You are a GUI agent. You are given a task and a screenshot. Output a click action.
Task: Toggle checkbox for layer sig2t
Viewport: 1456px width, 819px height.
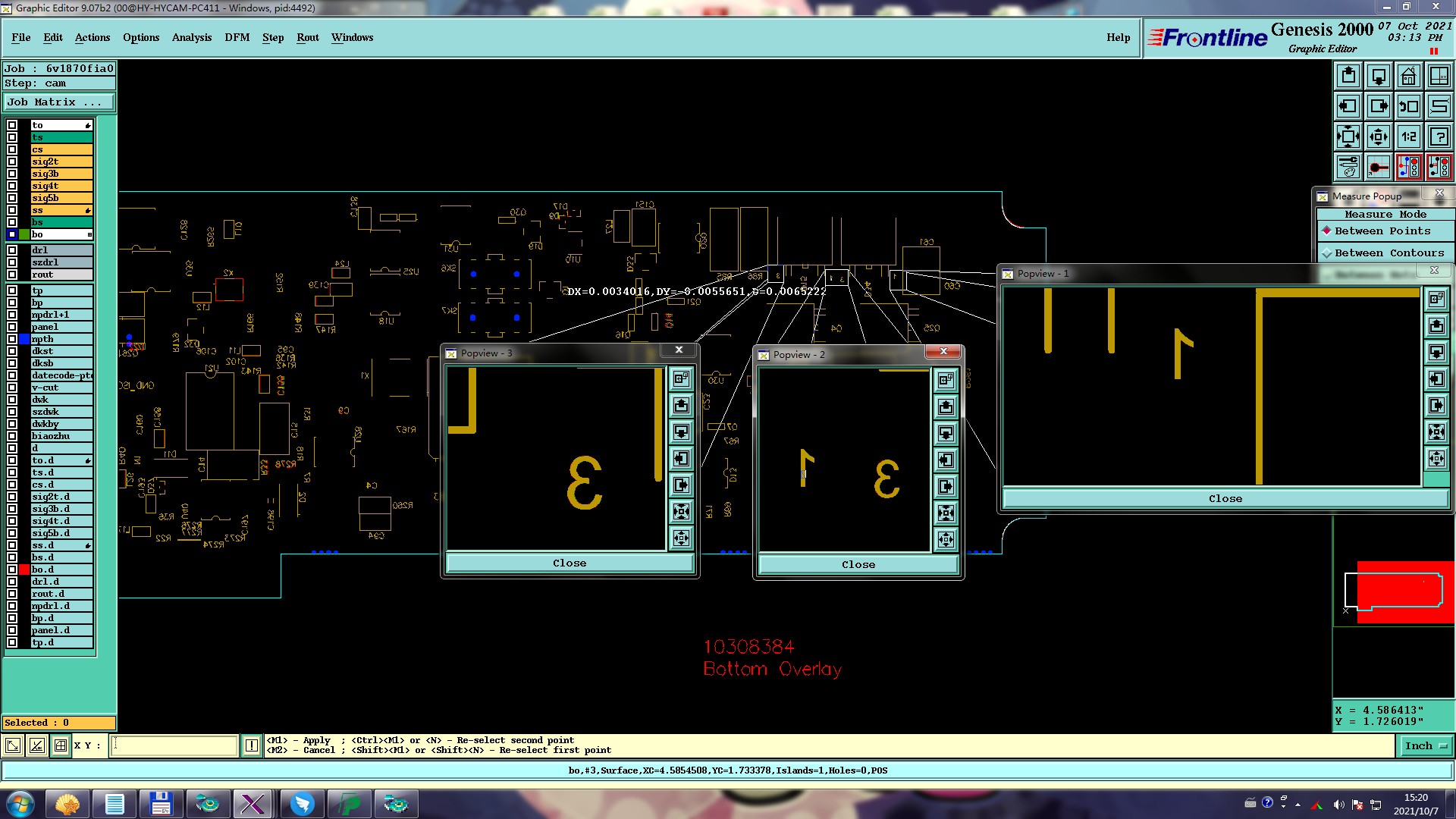[12, 162]
